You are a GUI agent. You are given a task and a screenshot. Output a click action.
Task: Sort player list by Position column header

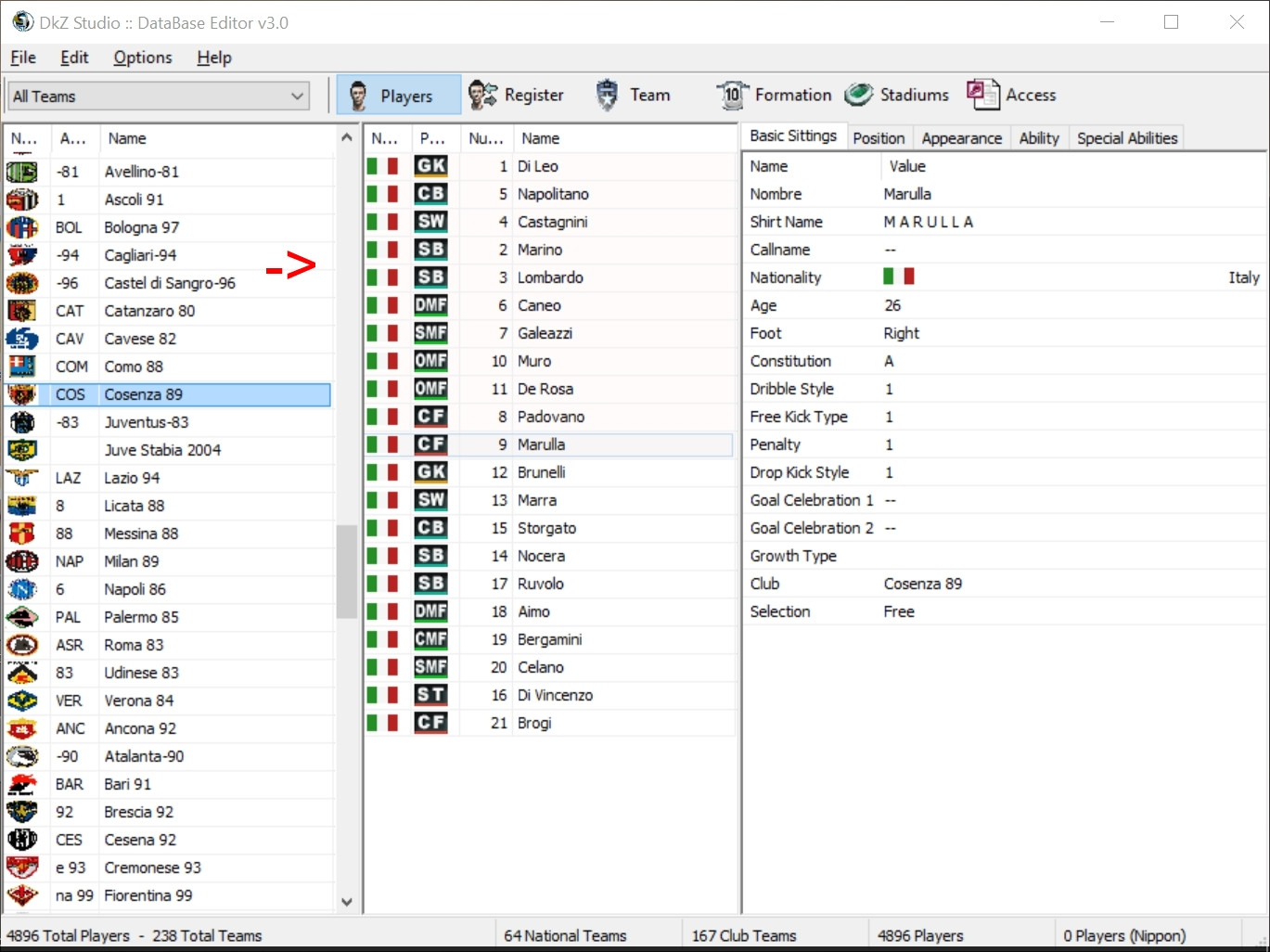click(x=435, y=138)
